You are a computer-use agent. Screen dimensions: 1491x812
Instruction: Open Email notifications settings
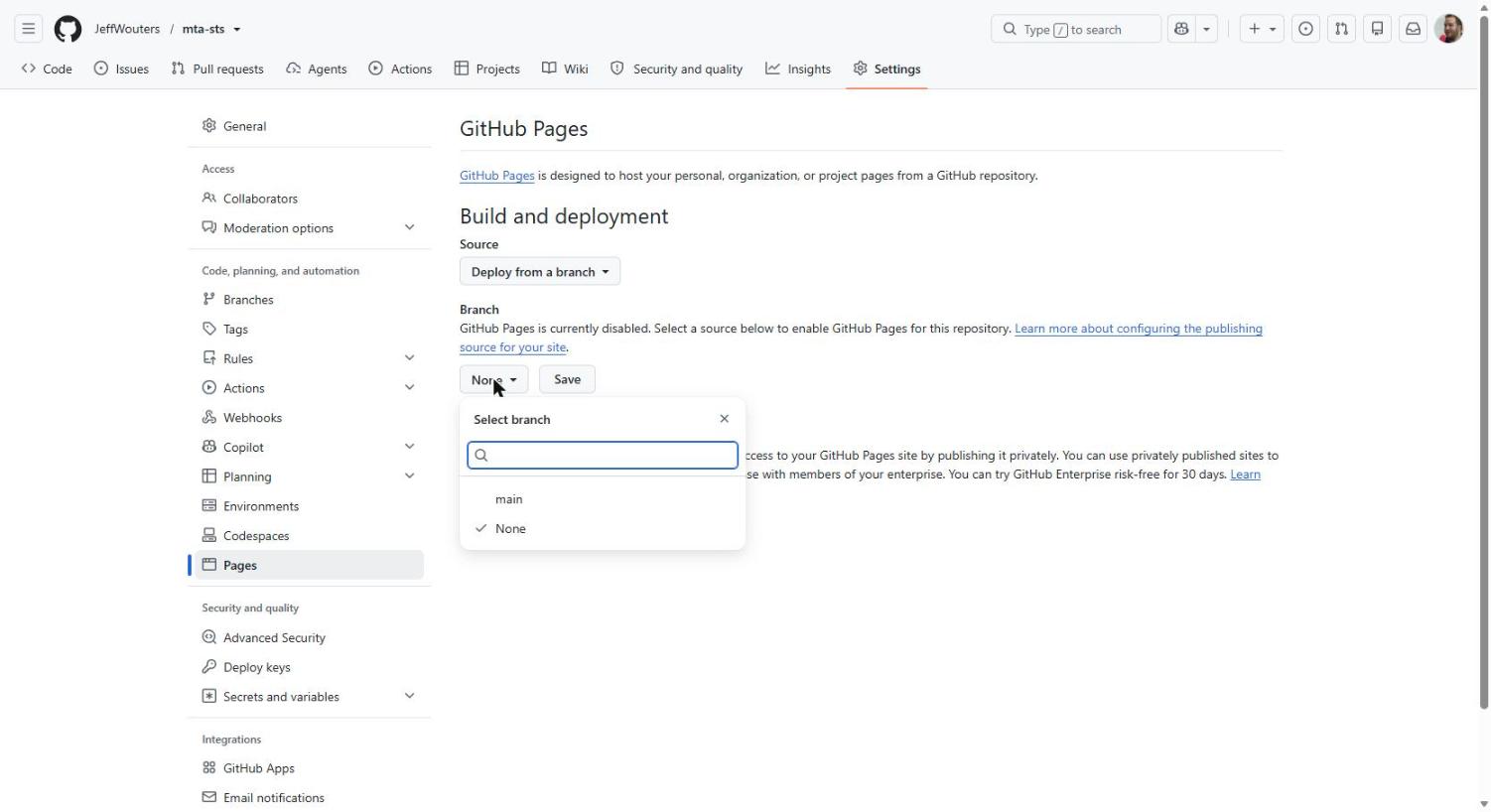click(x=310, y=798)
